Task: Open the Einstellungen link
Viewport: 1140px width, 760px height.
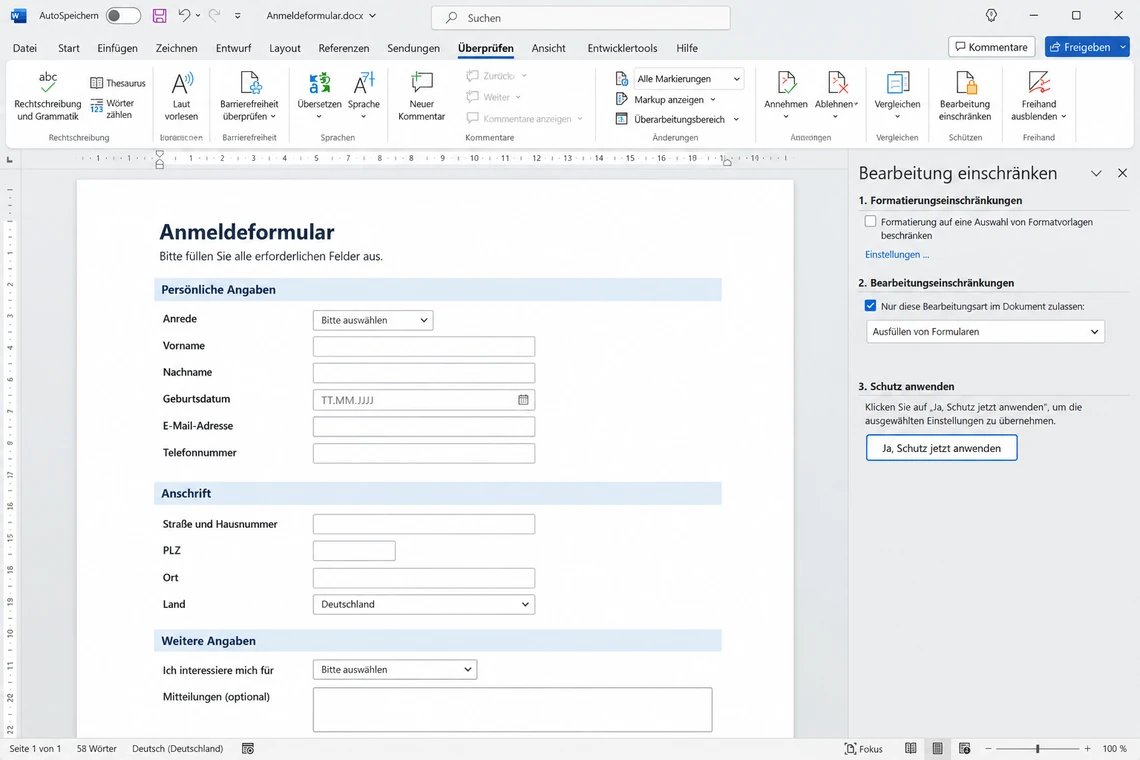Action: click(x=896, y=255)
